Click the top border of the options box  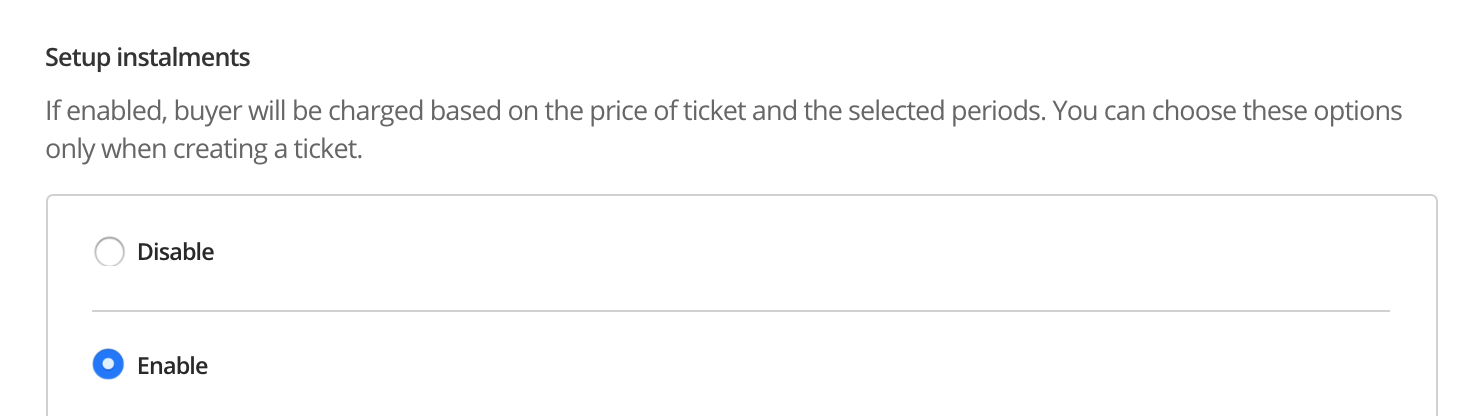[740, 195]
